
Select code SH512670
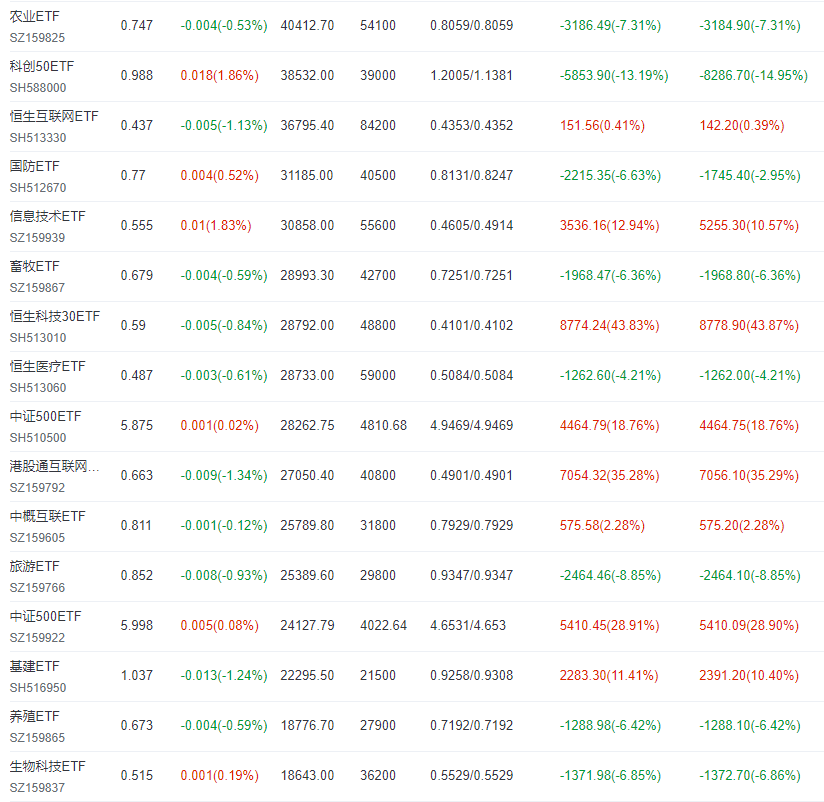tap(38, 188)
